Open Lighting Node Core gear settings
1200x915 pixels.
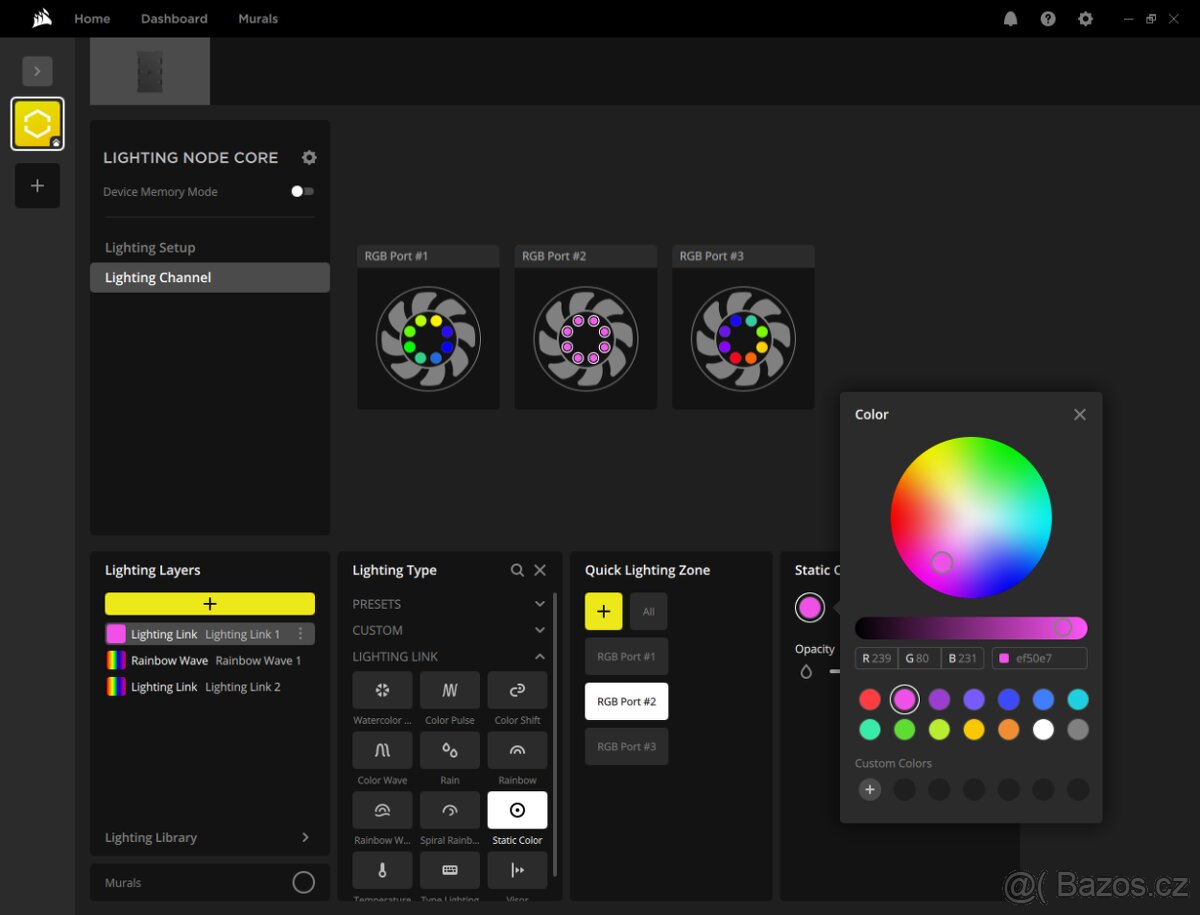(309, 158)
